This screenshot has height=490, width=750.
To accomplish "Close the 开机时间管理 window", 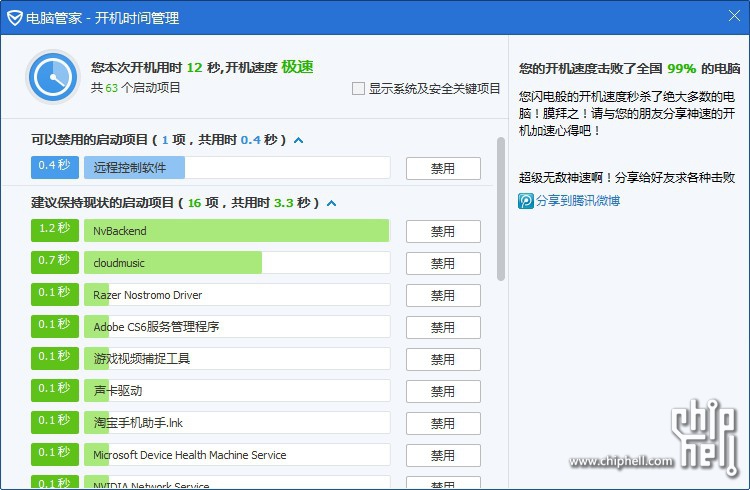I will [x=734, y=16].
